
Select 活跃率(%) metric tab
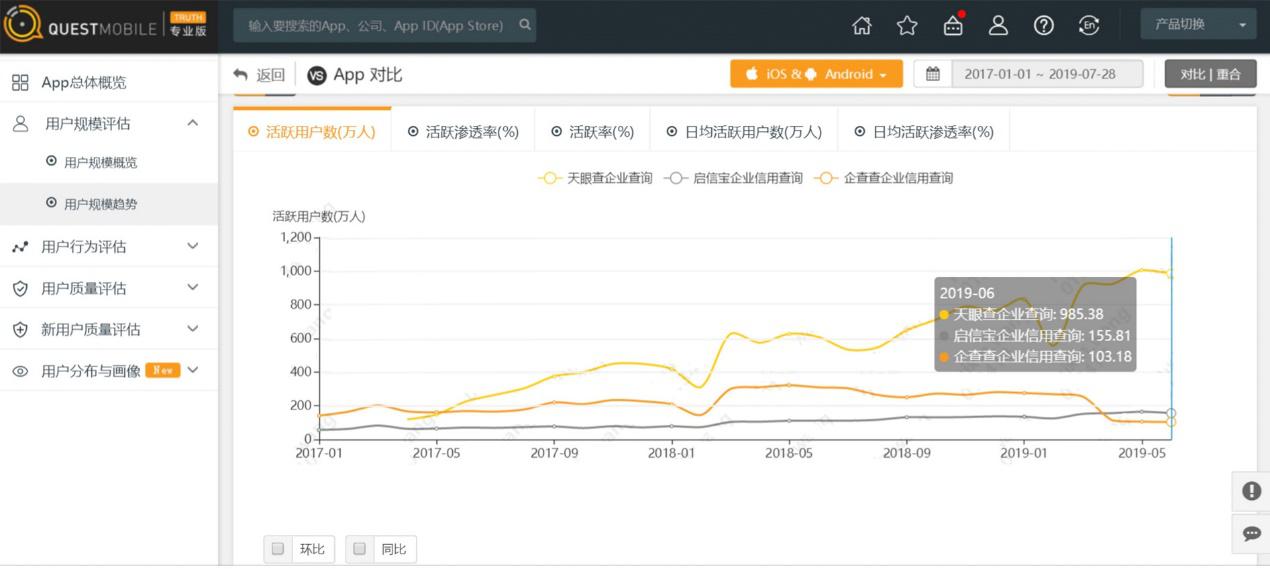click(x=592, y=131)
